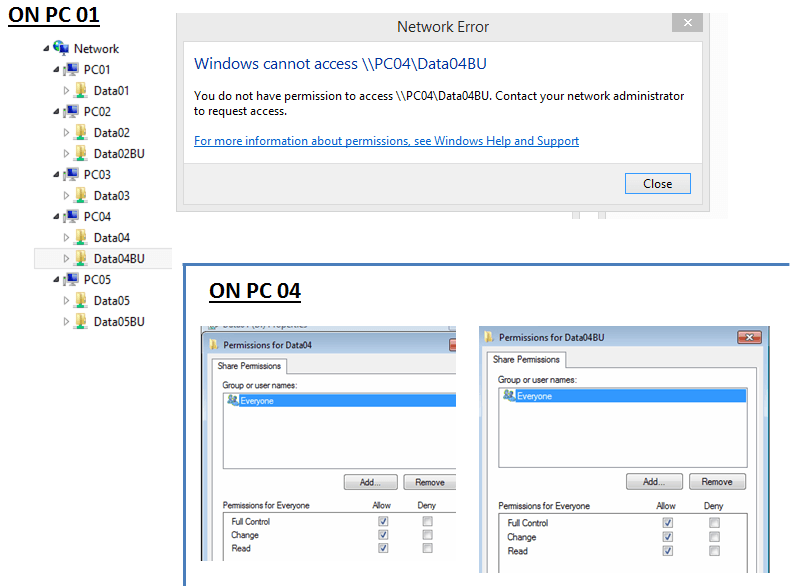
Task: Toggle Allow Full Control in Data04 permissions
Action: (383, 521)
